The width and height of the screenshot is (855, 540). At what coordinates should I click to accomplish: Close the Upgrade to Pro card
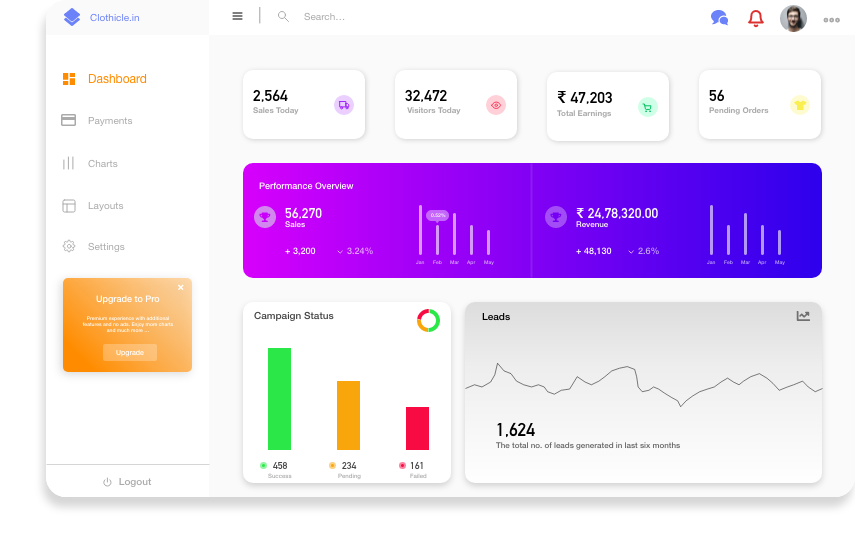pyautogui.click(x=181, y=287)
